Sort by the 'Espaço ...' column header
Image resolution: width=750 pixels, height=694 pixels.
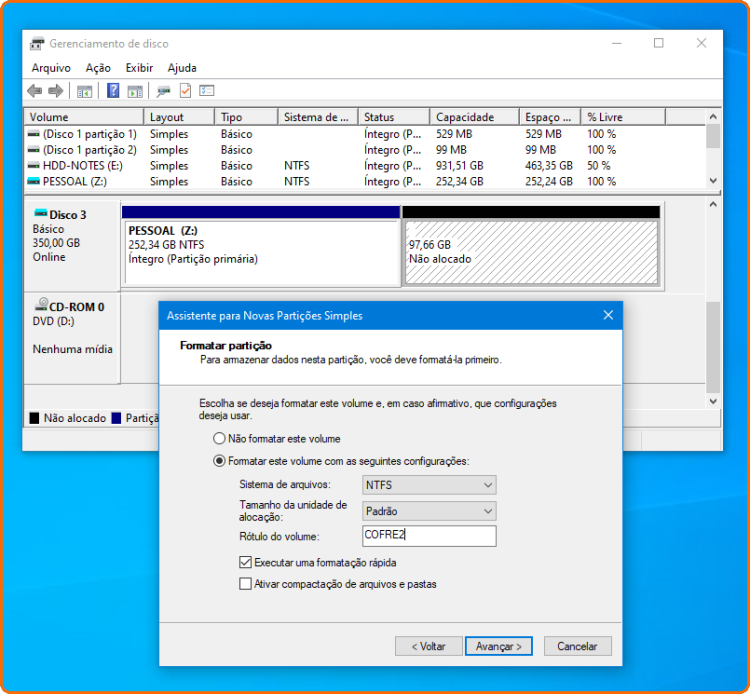point(550,117)
